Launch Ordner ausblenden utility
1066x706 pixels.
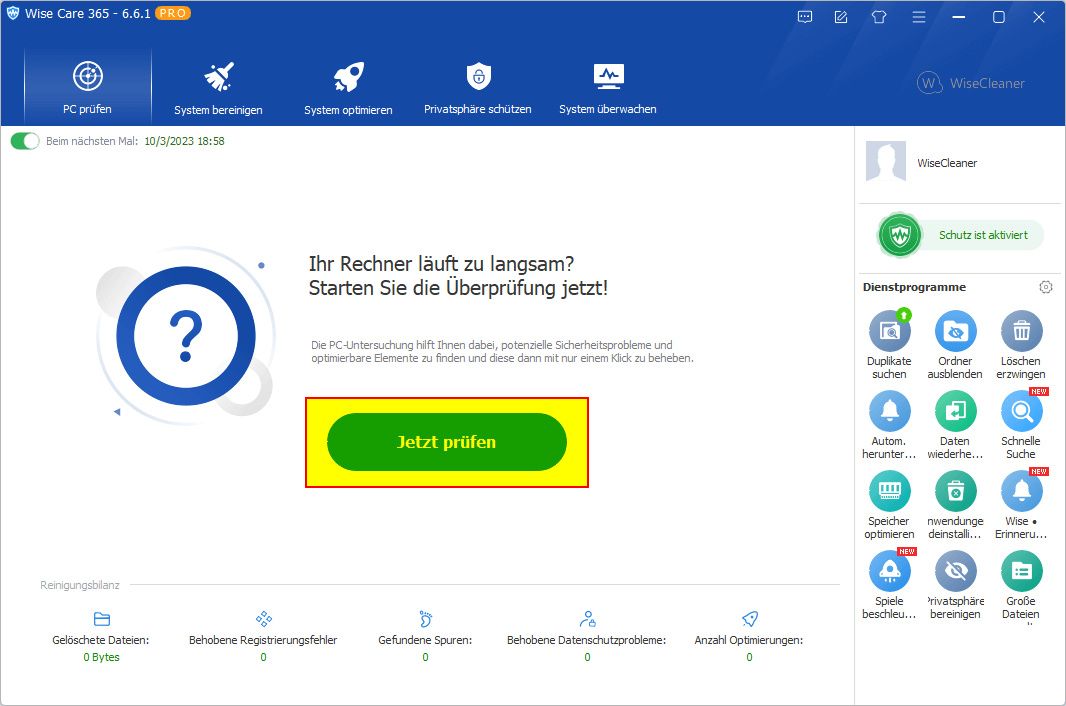[955, 344]
